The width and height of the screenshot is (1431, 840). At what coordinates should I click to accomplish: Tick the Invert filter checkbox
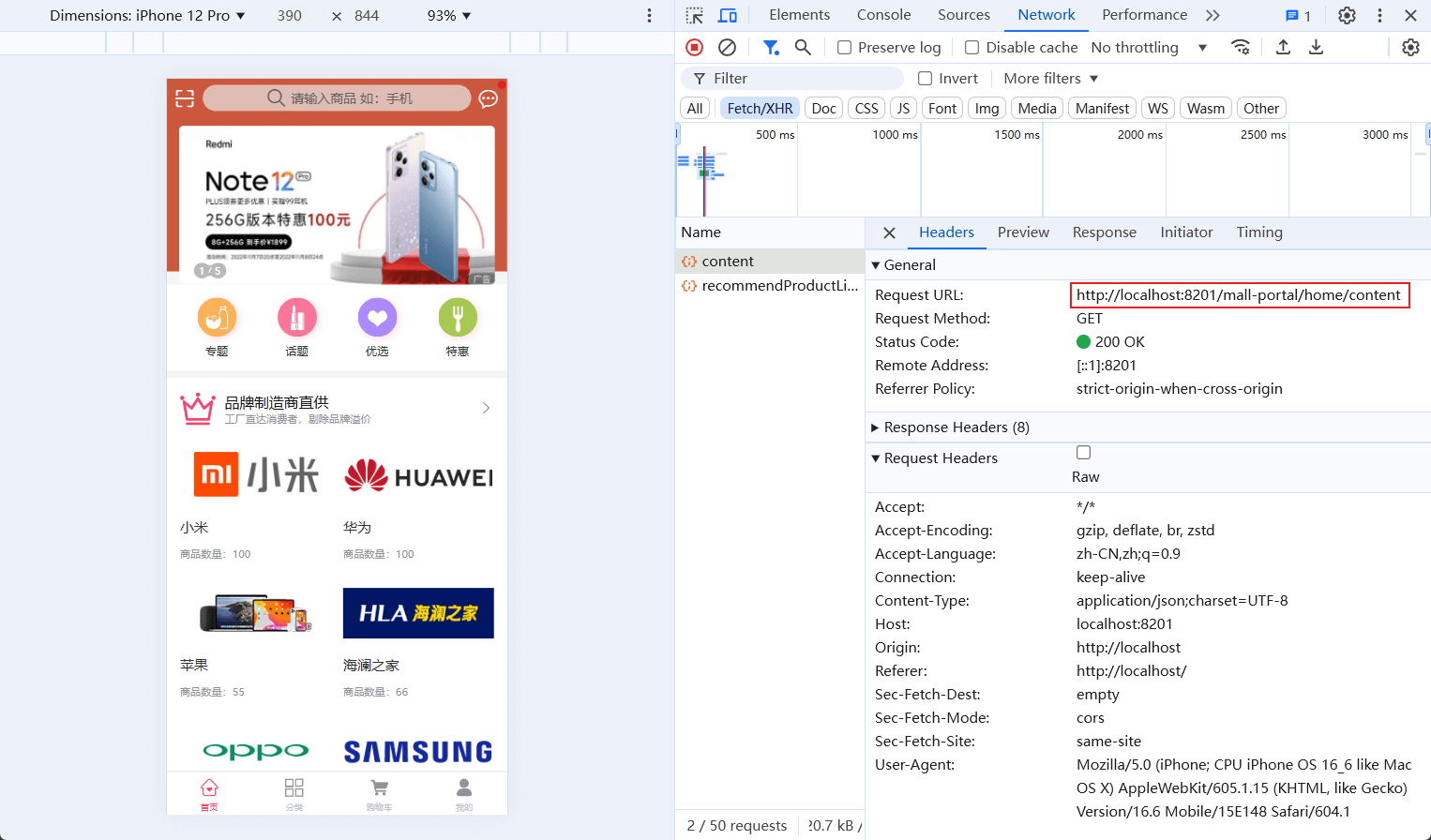pos(925,79)
